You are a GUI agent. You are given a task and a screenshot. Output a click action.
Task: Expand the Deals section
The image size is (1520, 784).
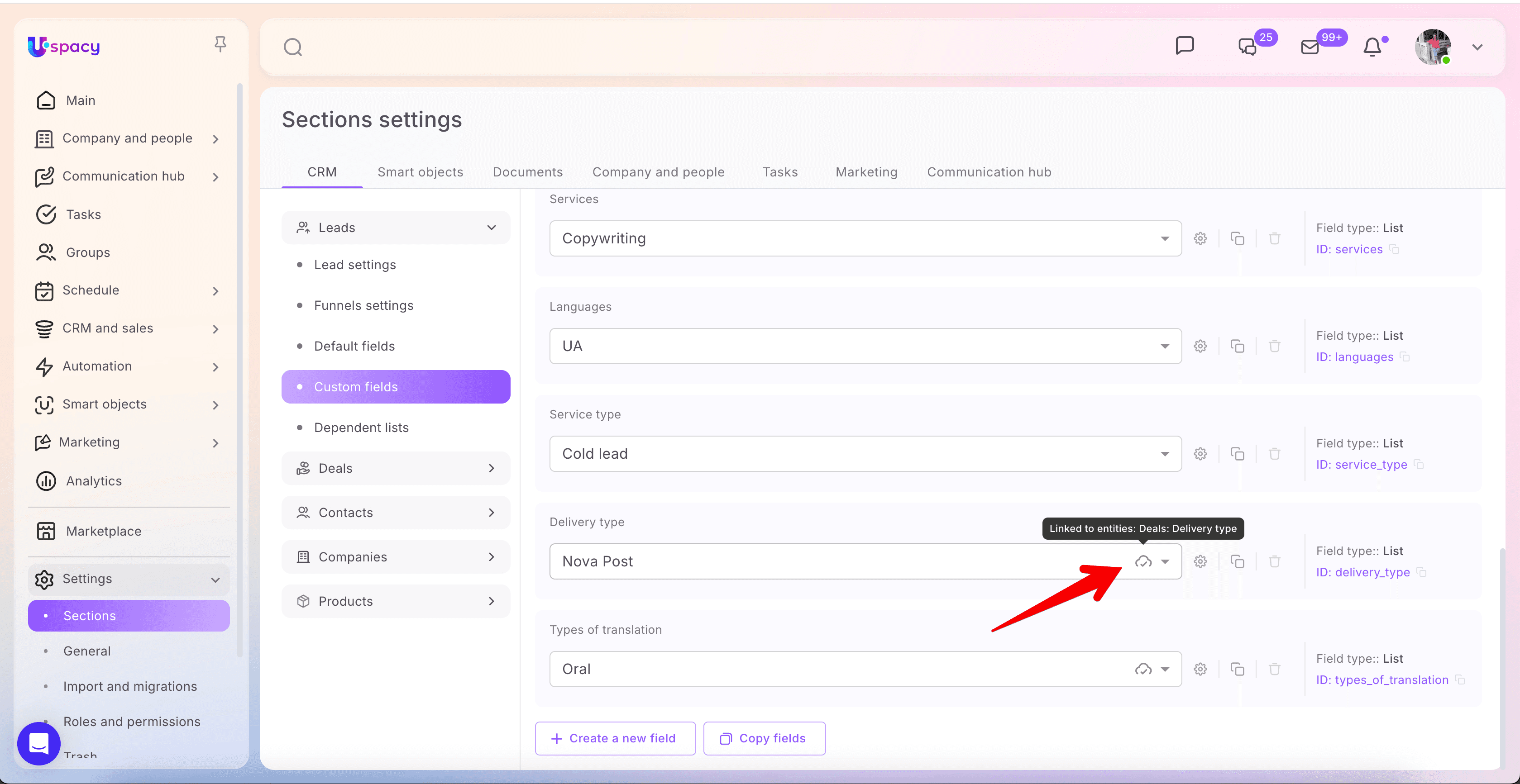click(x=396, y=468)
